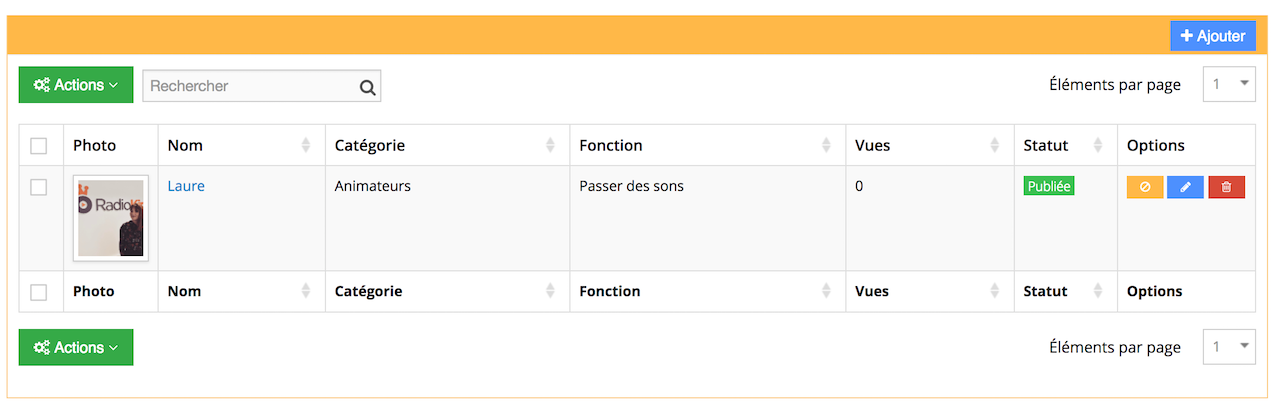Sort by Statut using header sort arrows
Image resolution: width=1280 pixels, height=419 pixels.
click(x=1098, y=145)
